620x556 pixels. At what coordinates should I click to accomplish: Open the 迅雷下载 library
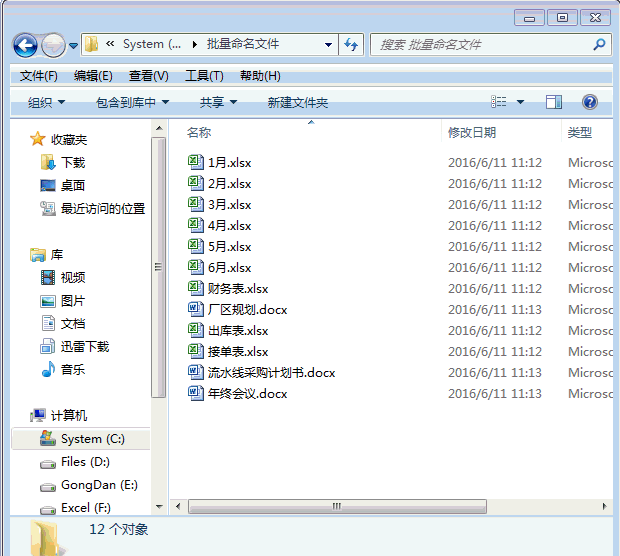(x=75, y=347)
